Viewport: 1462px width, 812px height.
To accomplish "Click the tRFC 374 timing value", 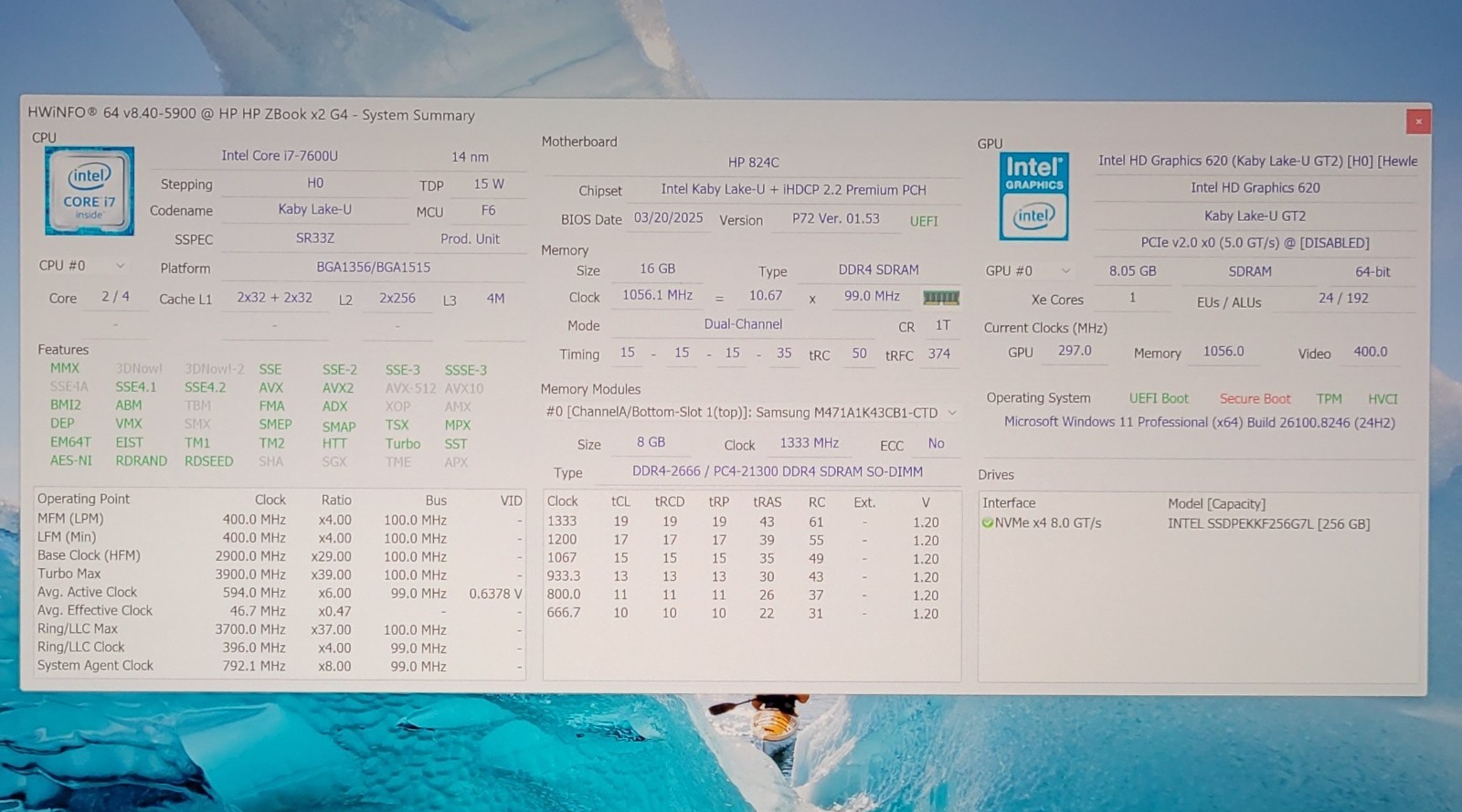I will pyautogui.click(x=938, y=353).
